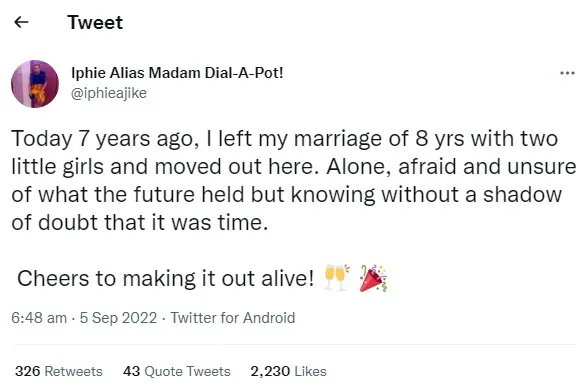Open the Iphie Alias Madam Dial-A-Pot! profile name

(x=177, y=73)
